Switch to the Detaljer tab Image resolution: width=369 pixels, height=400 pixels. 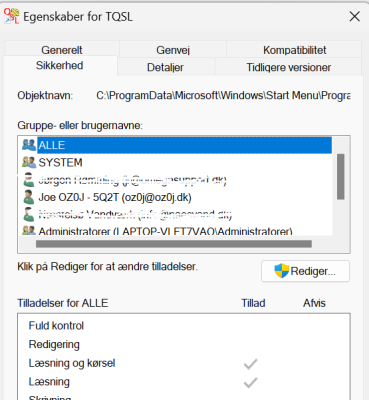165,67
